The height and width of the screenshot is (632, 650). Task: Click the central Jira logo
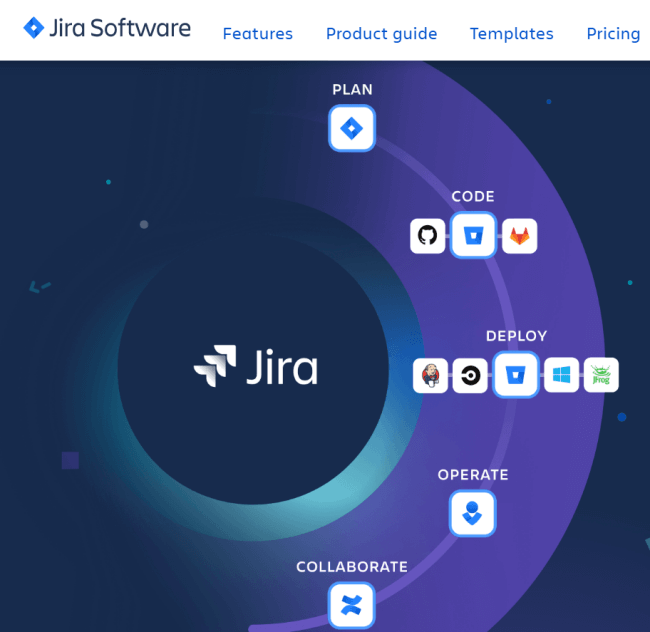(x=256, y=366)
